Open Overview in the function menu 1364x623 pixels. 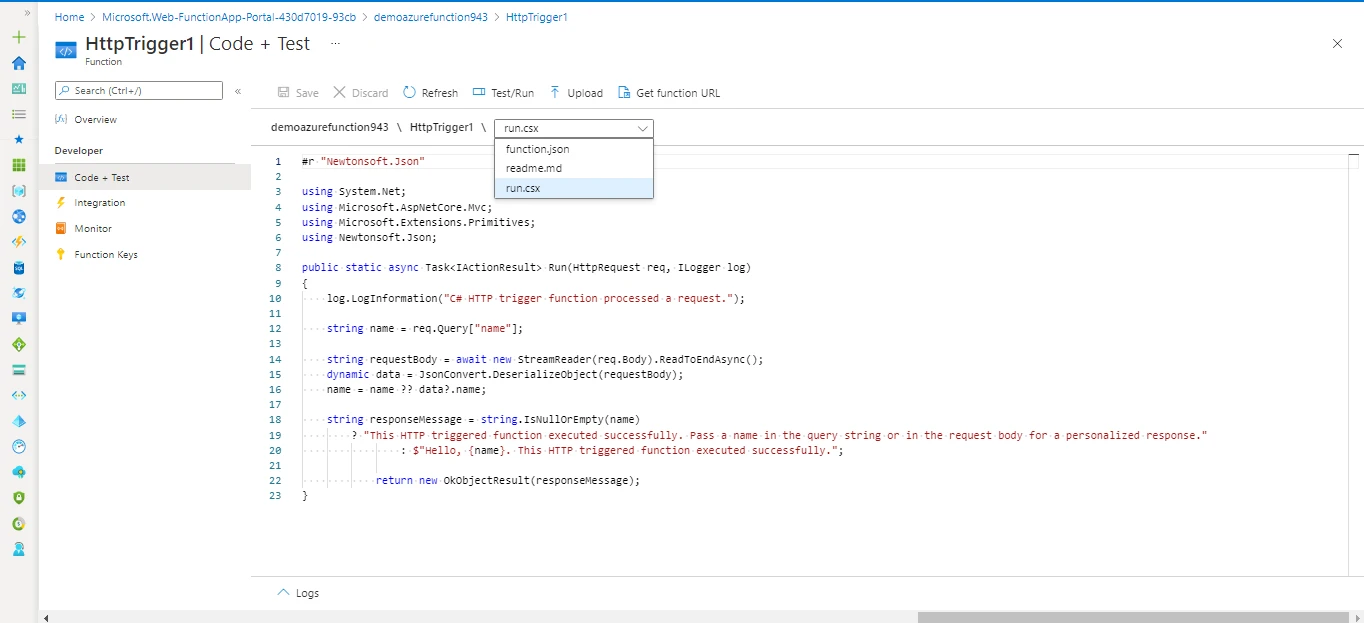click(96, 119)
